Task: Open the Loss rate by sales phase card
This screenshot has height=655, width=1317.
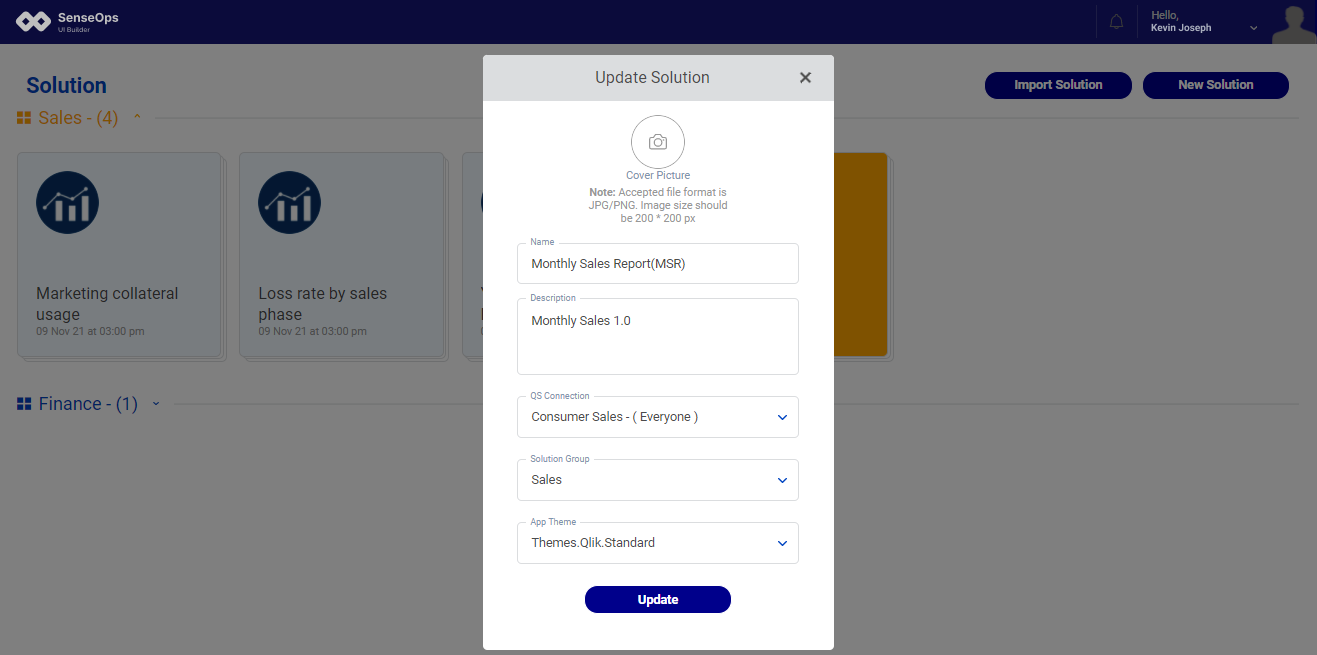Action: click(x=341, y=254)
